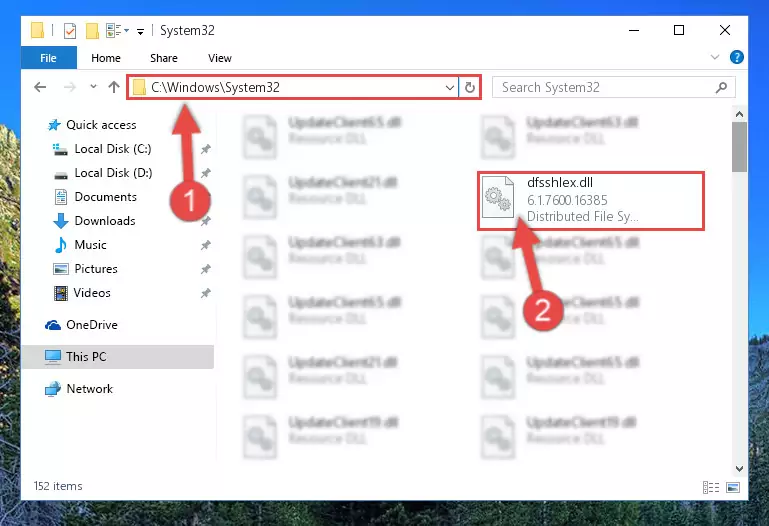Open Explorer Help blue question icon
This screenshot has width=769, height=526.
point(737,57)
